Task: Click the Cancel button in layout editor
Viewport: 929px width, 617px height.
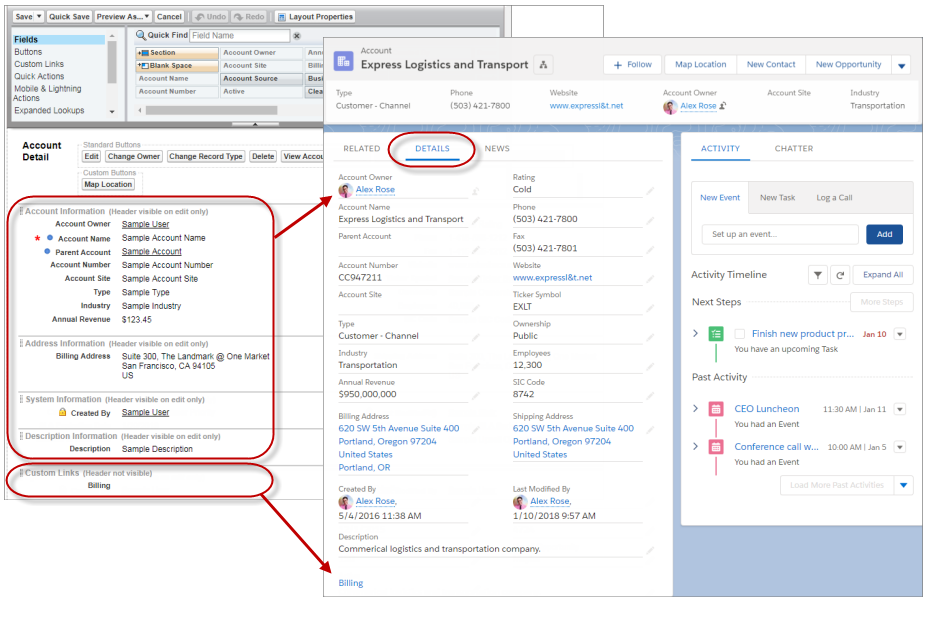Action: tap(169, 17)
